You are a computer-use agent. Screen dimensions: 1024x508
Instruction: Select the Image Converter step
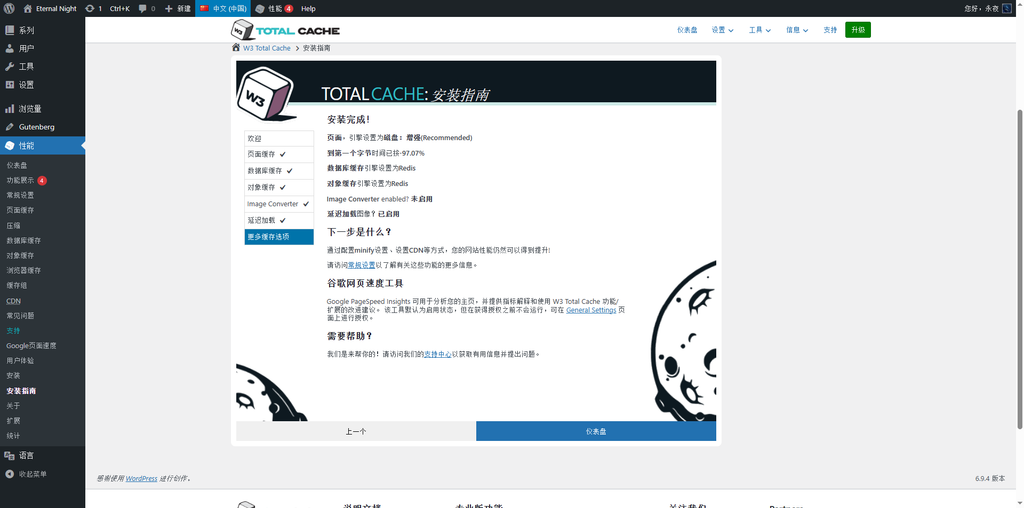tap(279, 204)
